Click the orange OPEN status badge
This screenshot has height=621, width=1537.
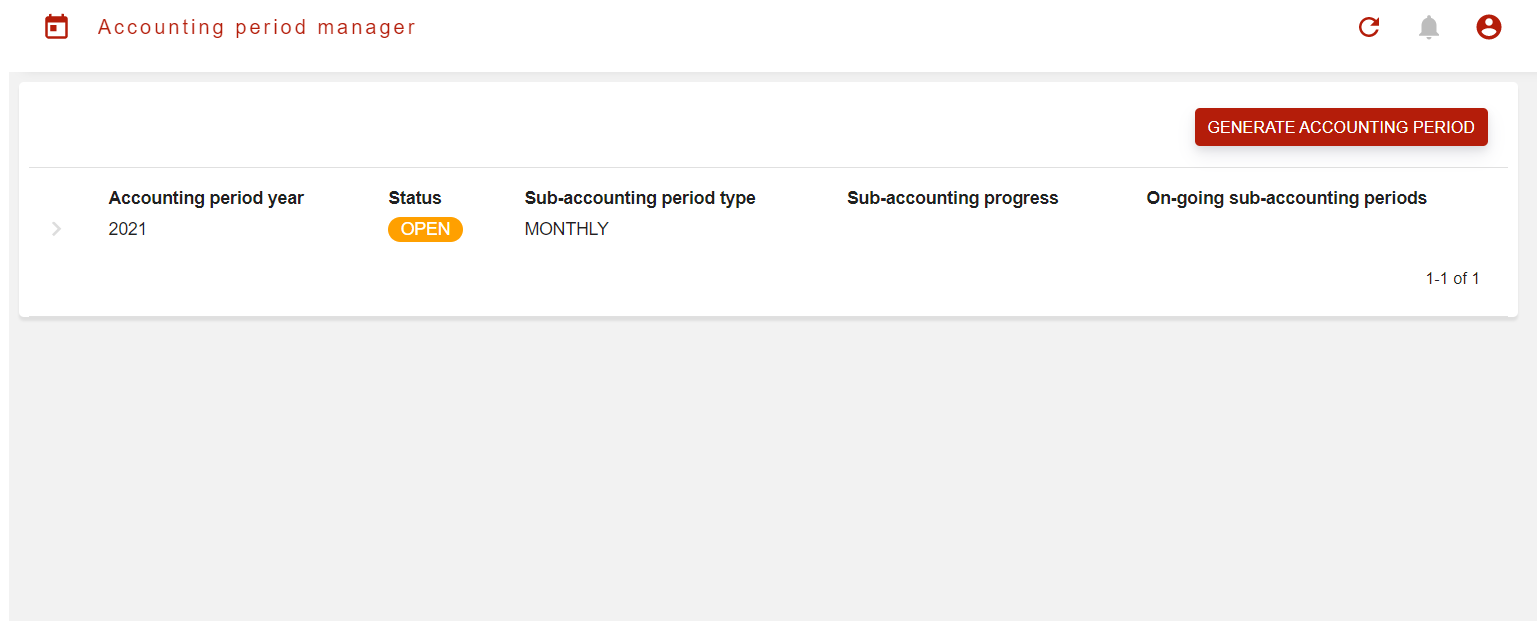click(426, 229)
